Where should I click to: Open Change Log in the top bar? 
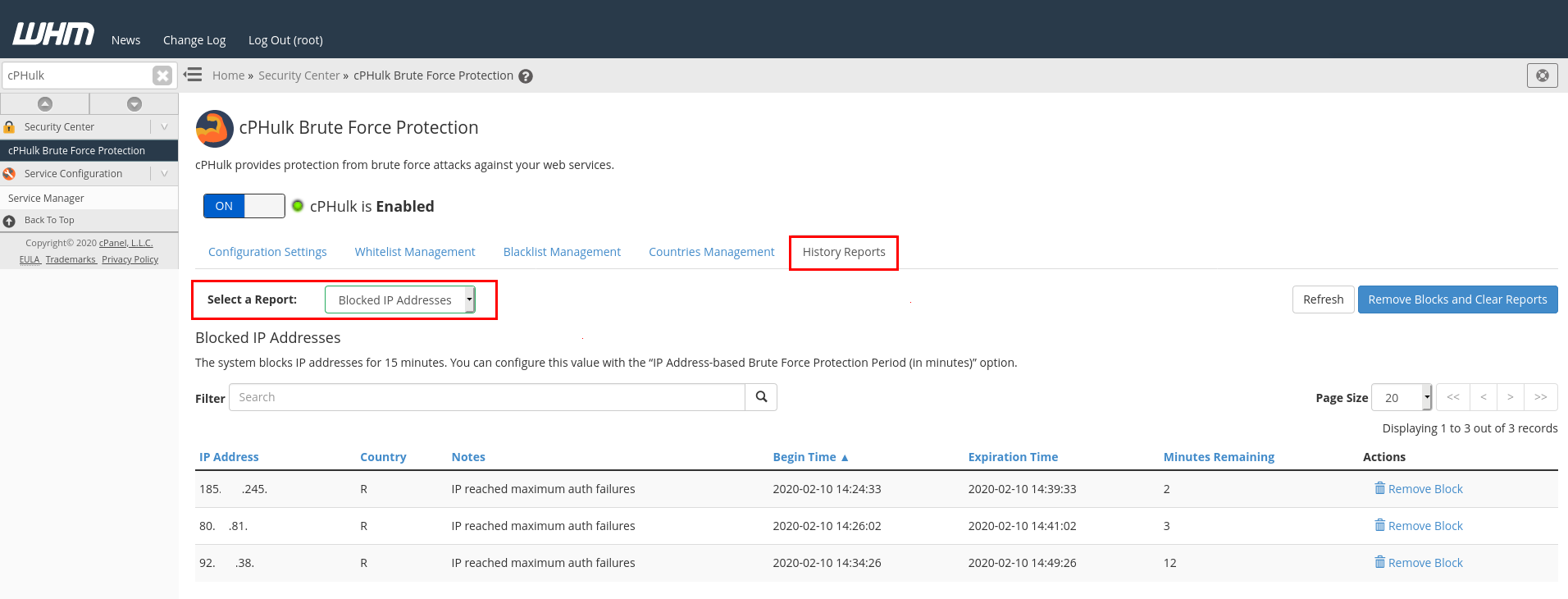(x=194, y=40)
